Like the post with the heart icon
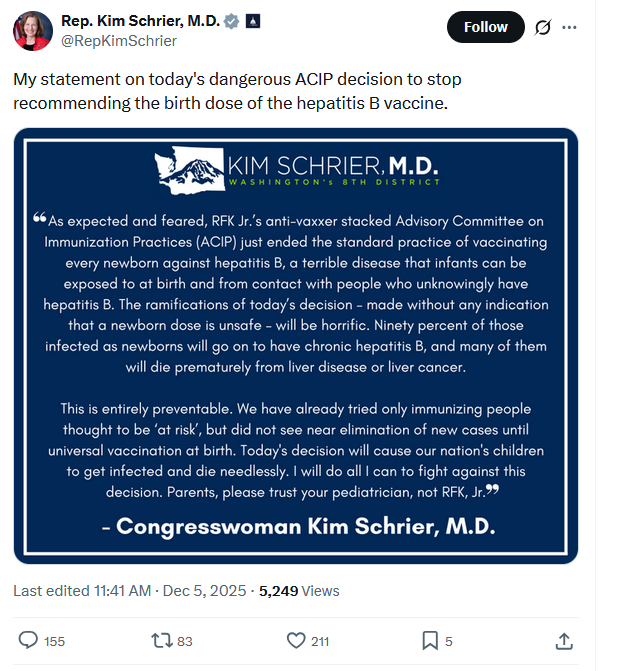The image size is (623, 671). click(296, 640)
